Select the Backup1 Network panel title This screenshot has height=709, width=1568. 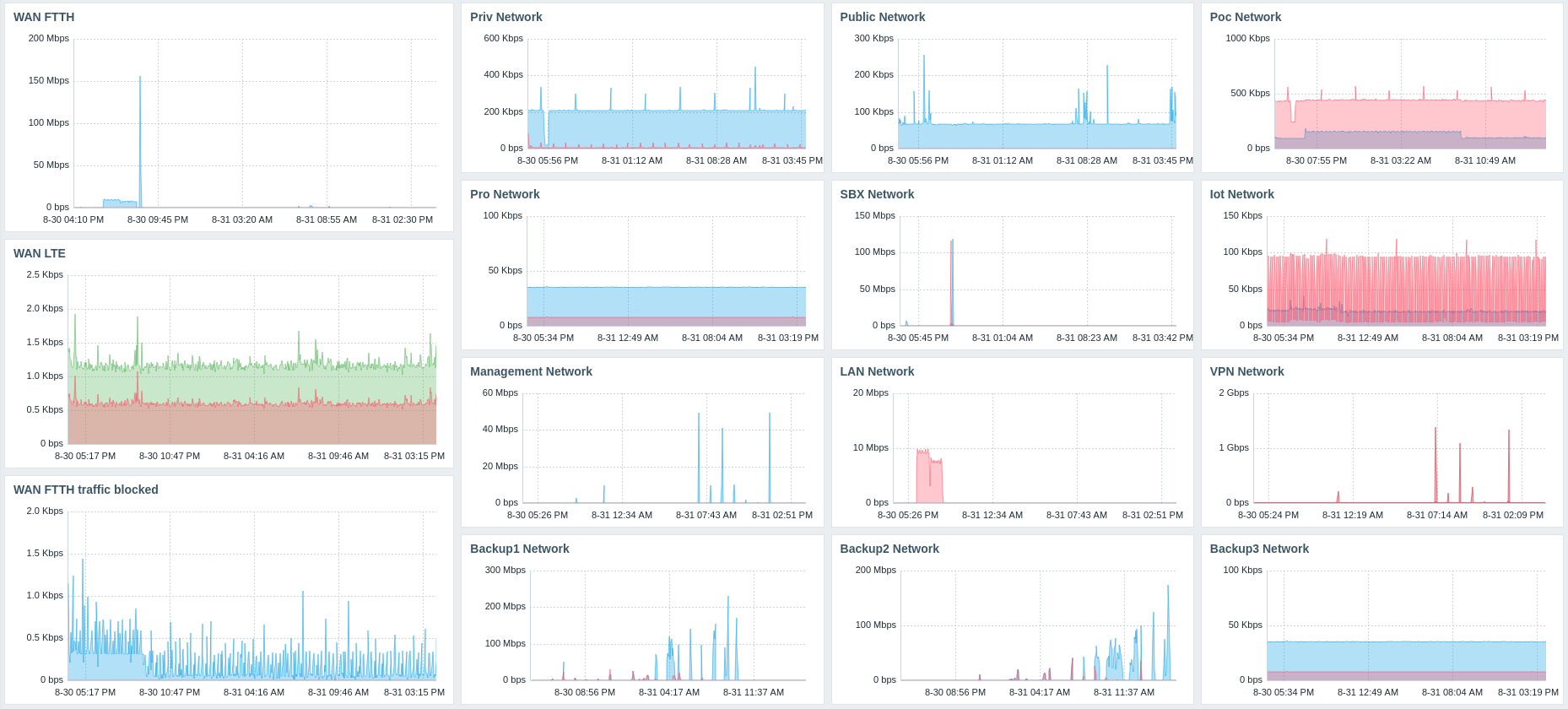coord(520,549)
